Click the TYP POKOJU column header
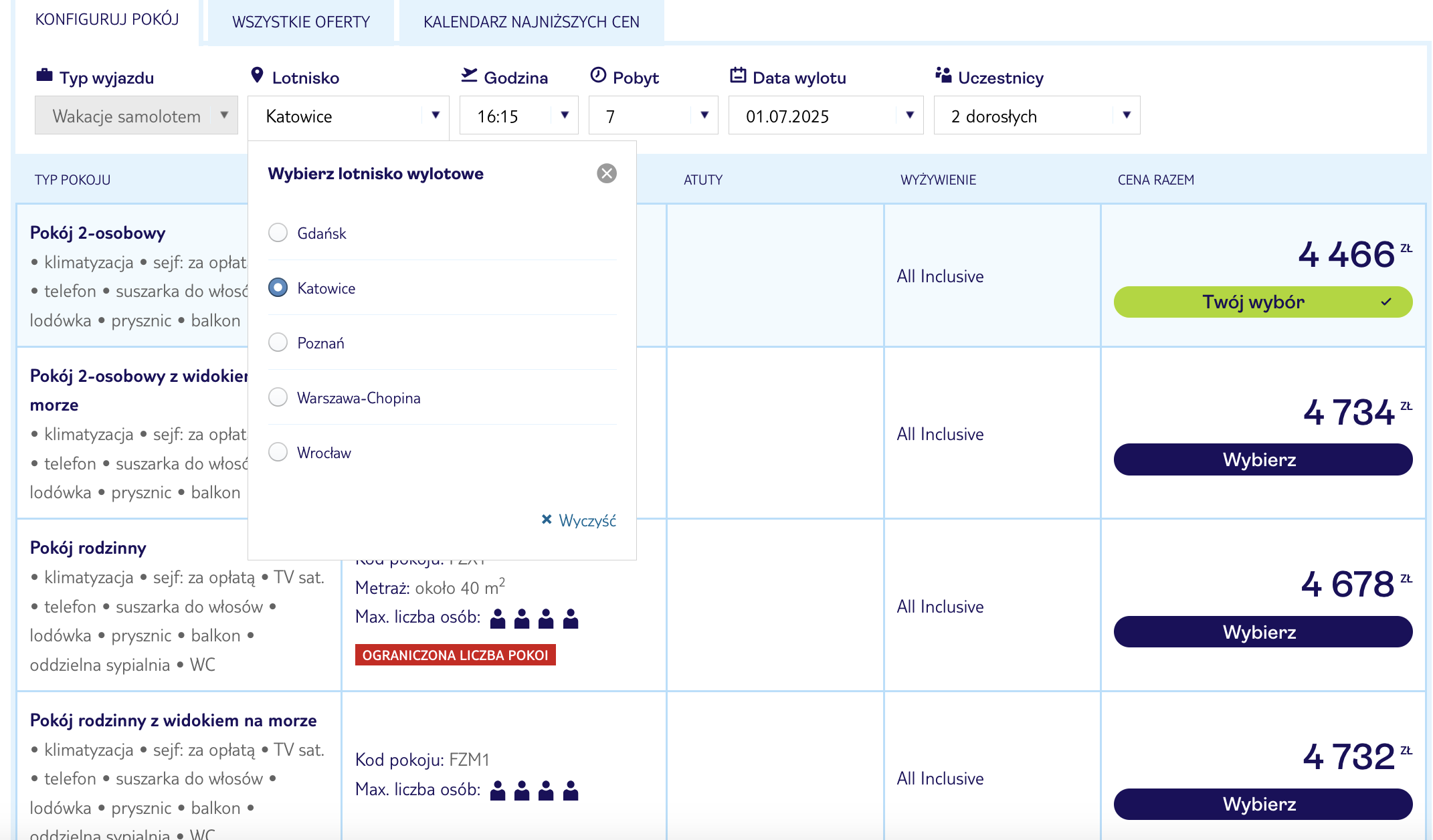The height and width of the screenshot is (840, 1433). [x=73, y=180]
